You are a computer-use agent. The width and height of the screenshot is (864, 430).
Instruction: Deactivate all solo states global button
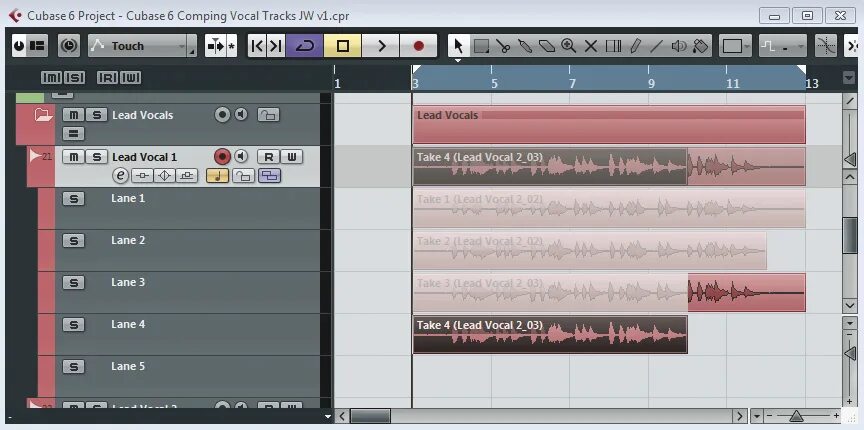(74, 78)
